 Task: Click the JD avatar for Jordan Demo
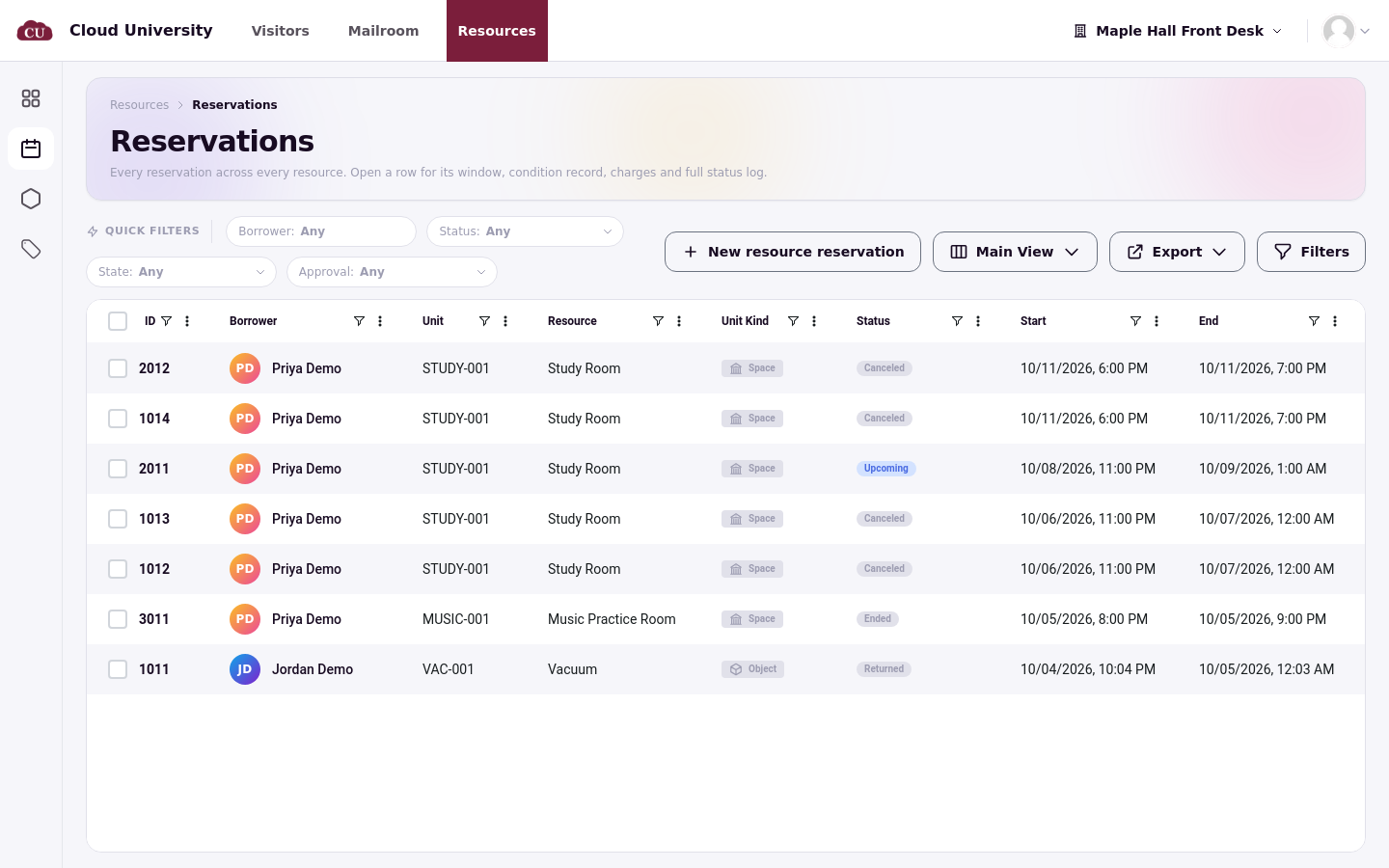point(245,669)
